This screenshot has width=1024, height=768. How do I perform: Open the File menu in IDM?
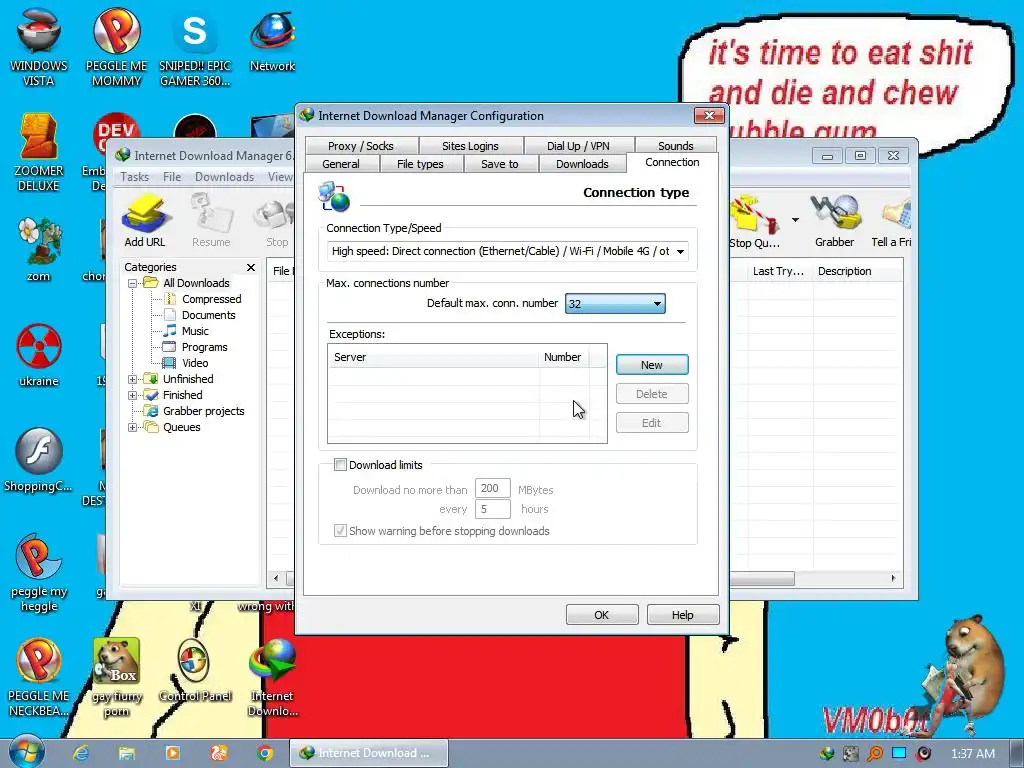(x=172, y=177)
